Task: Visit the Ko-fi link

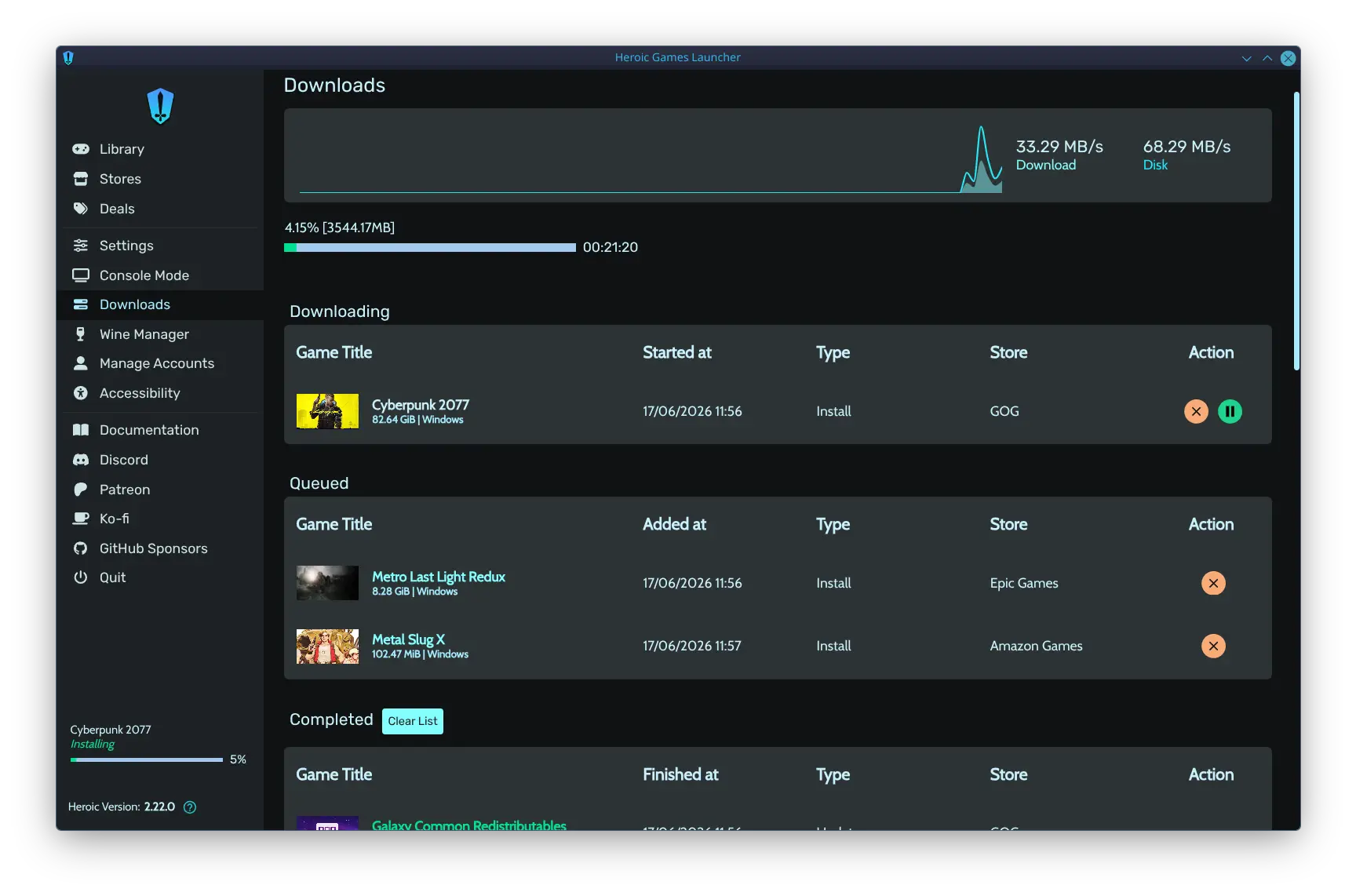Action: pos(160,519)
